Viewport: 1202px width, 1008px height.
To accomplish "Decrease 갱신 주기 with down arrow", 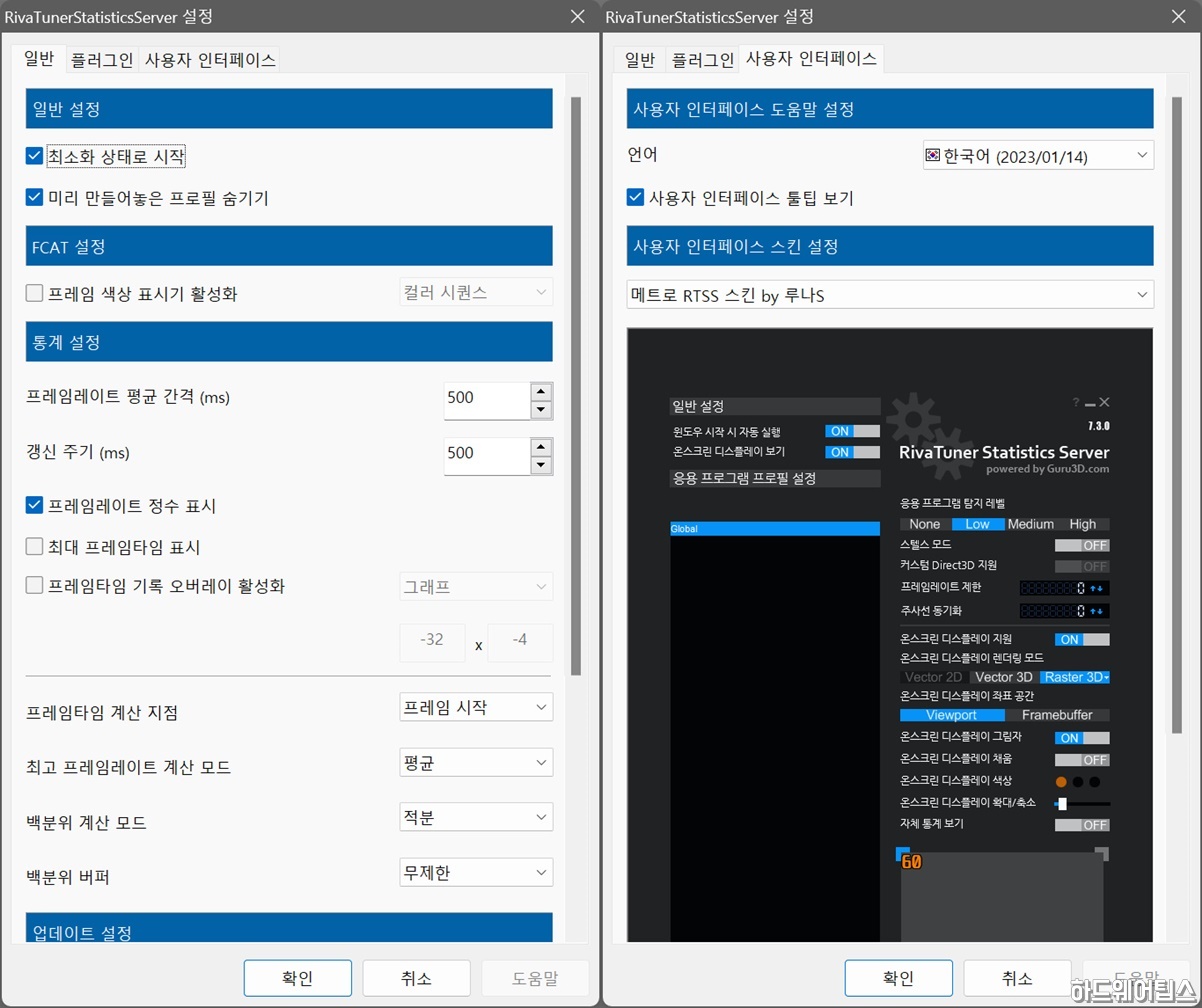I will pos(541,465).
